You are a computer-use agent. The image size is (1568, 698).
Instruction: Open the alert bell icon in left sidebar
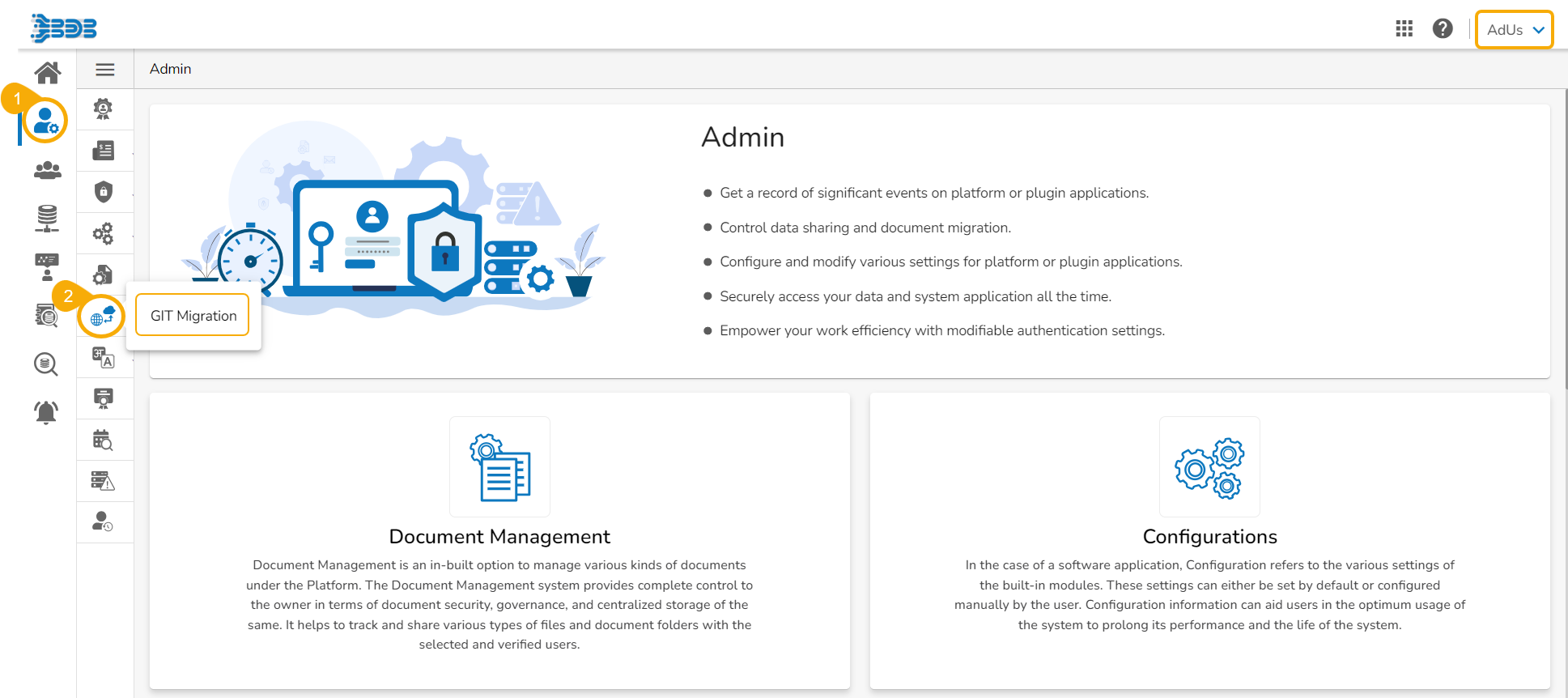tap(46, 412)
